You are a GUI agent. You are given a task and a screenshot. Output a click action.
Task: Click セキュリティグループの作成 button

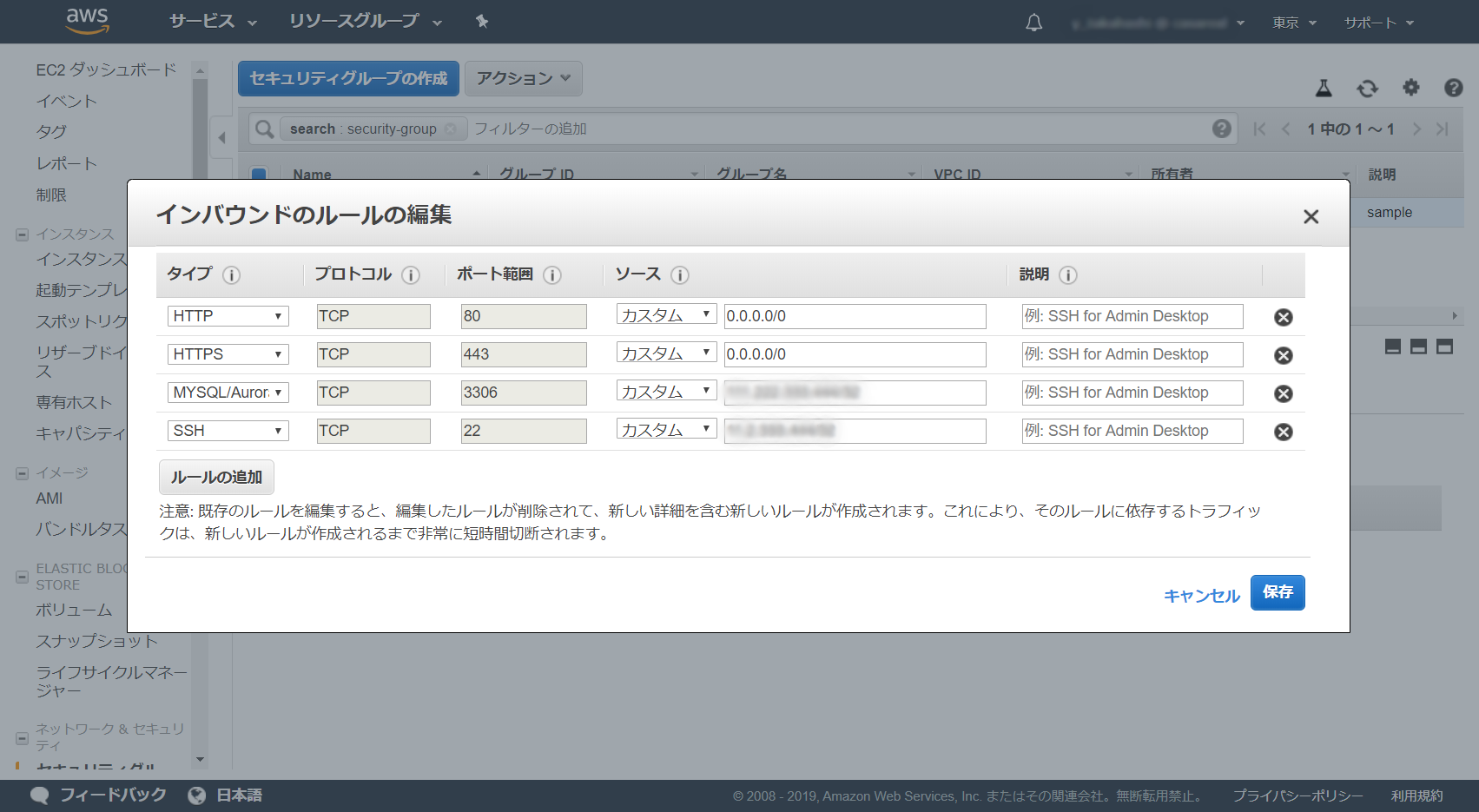point(348,78)
